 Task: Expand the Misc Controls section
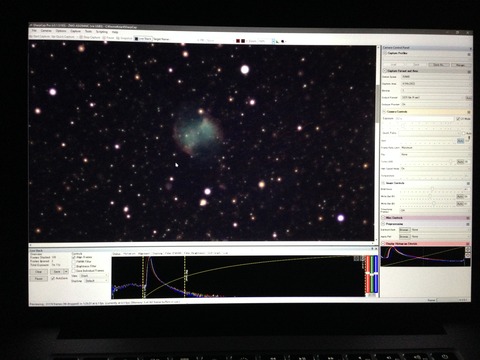[x=383, y=218]
